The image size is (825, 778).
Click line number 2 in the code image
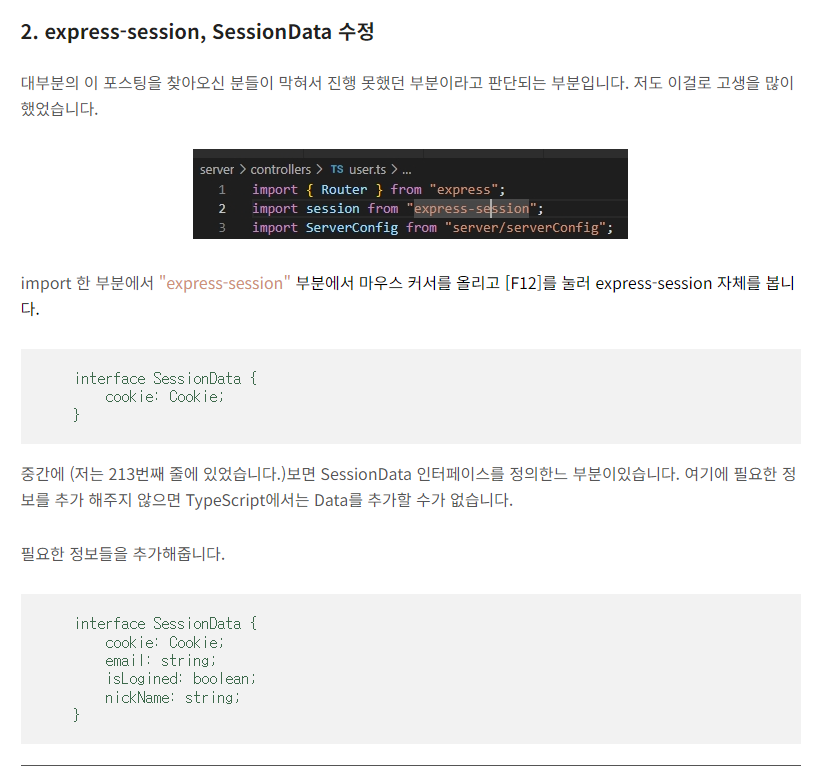pos(222,208)
